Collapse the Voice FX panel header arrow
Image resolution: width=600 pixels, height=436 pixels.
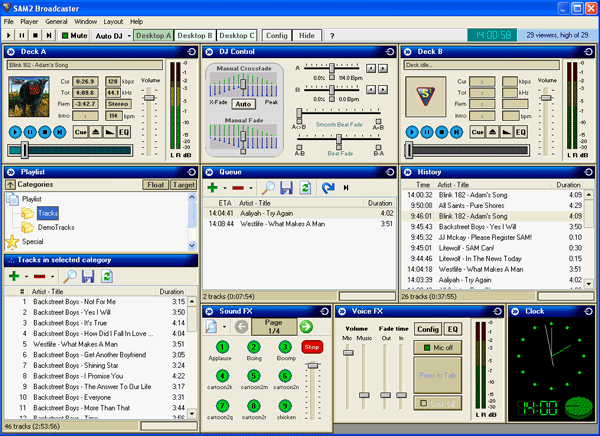pos(342,312)
